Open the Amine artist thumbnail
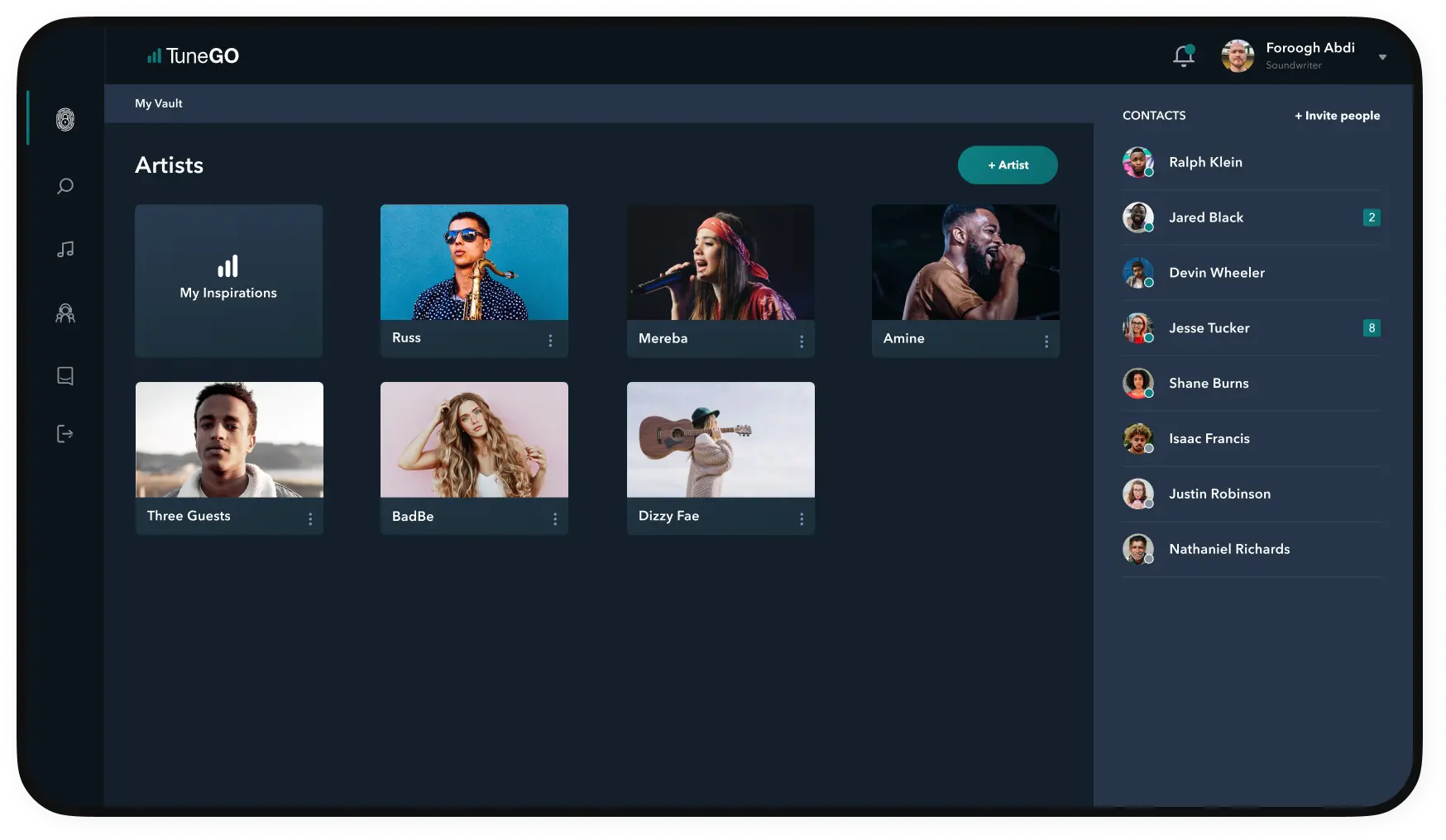This screenshot has height=840, width=1446. pos(965,262)
